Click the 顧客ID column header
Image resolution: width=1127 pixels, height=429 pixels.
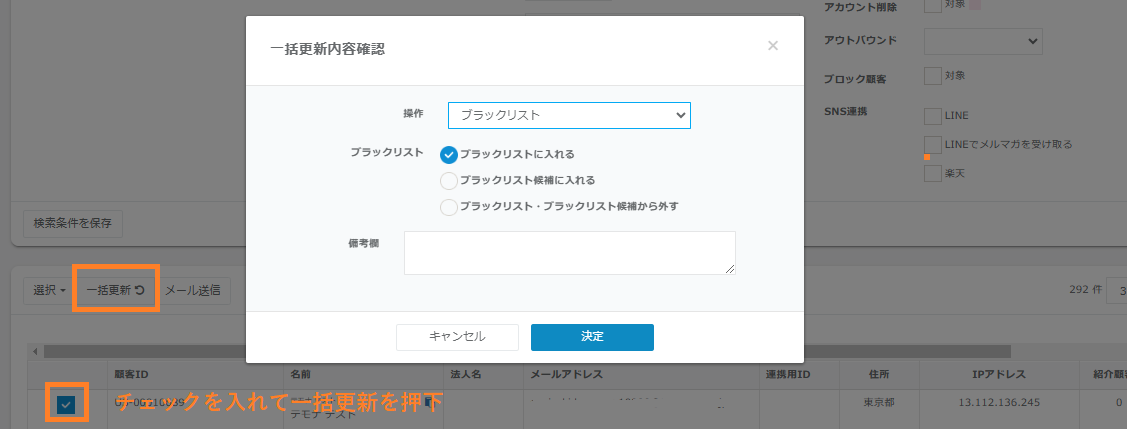click(x=132, y=375)
